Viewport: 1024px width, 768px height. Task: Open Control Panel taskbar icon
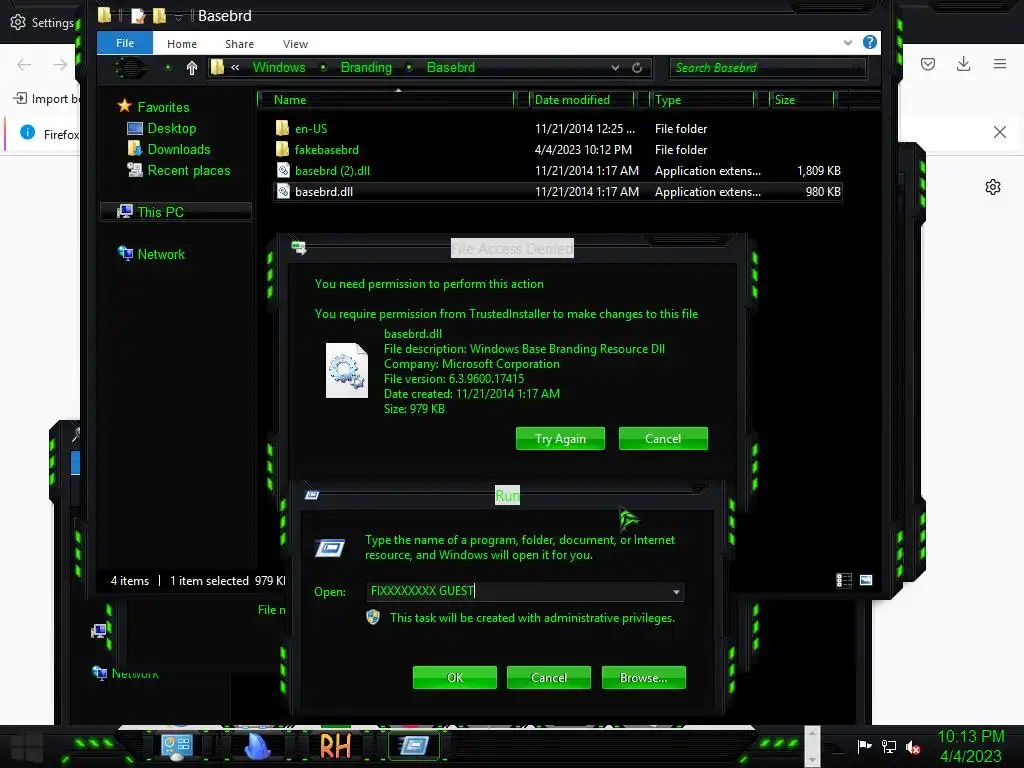coord(176,746)
